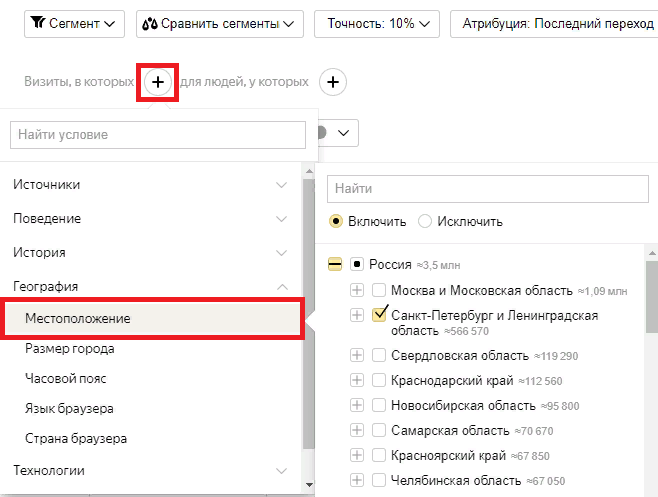658x497 pixels.
Task: Click the Найти условие search field
Action: [x=158, y=135]
